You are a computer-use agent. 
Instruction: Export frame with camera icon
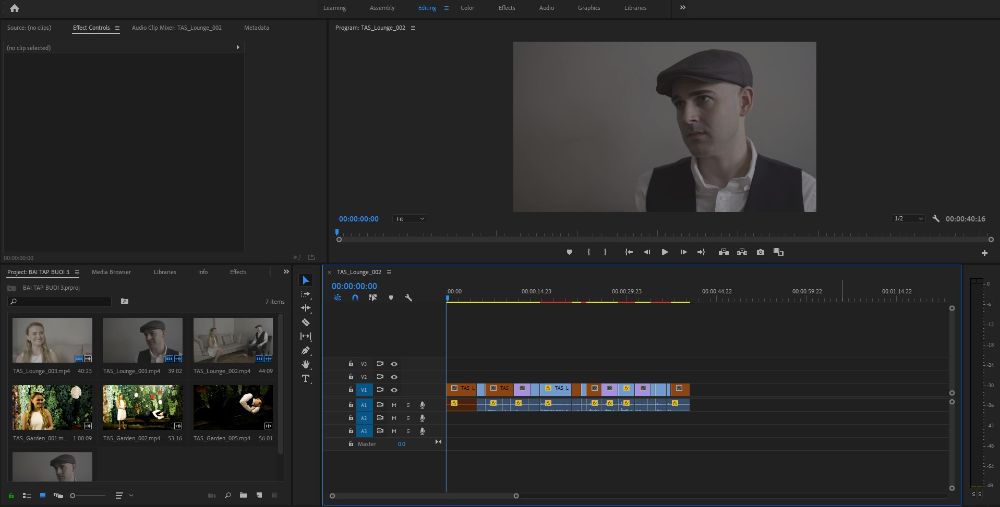click(x=760, y=252)
